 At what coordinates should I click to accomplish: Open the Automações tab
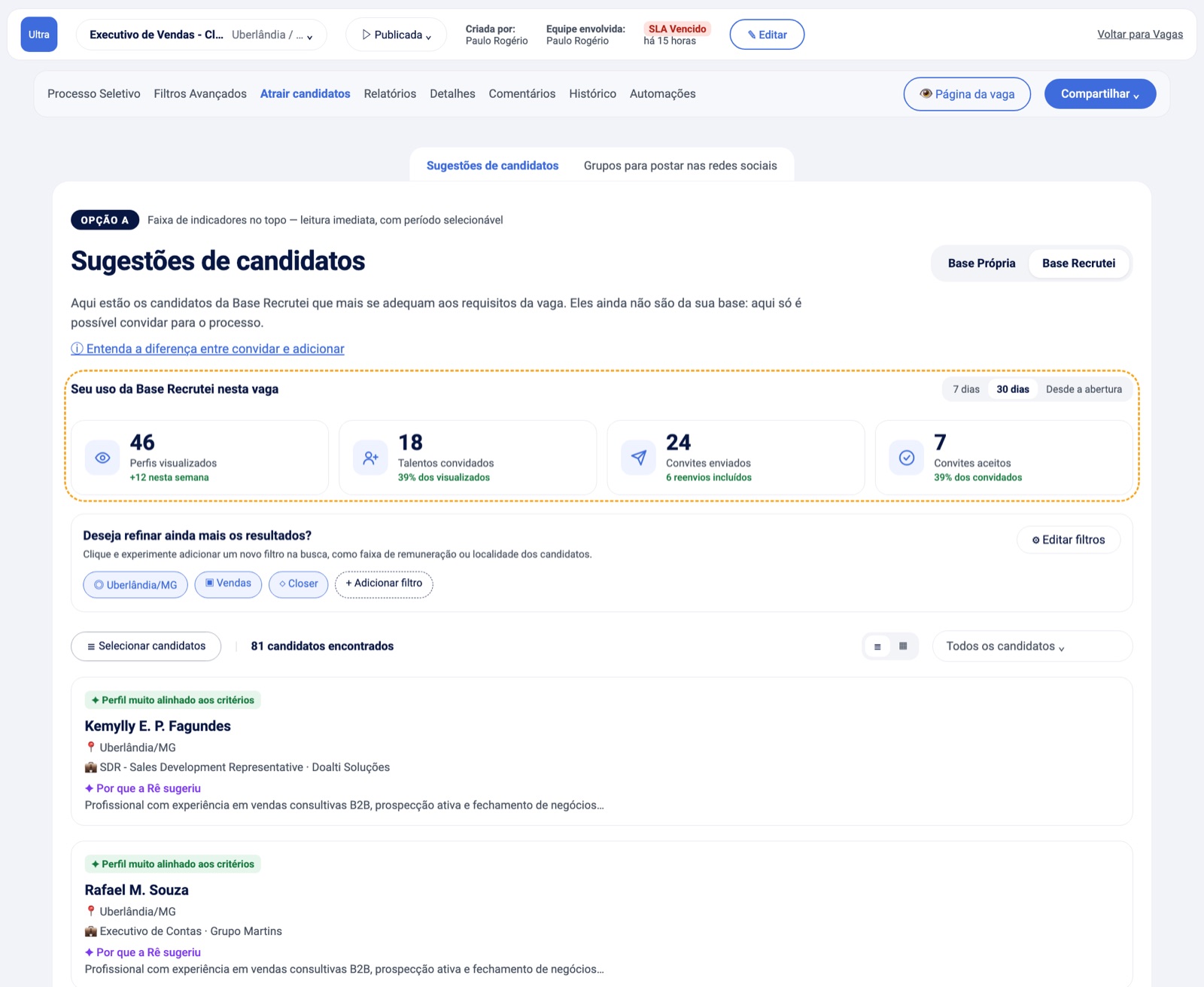[x=663, y=94]
